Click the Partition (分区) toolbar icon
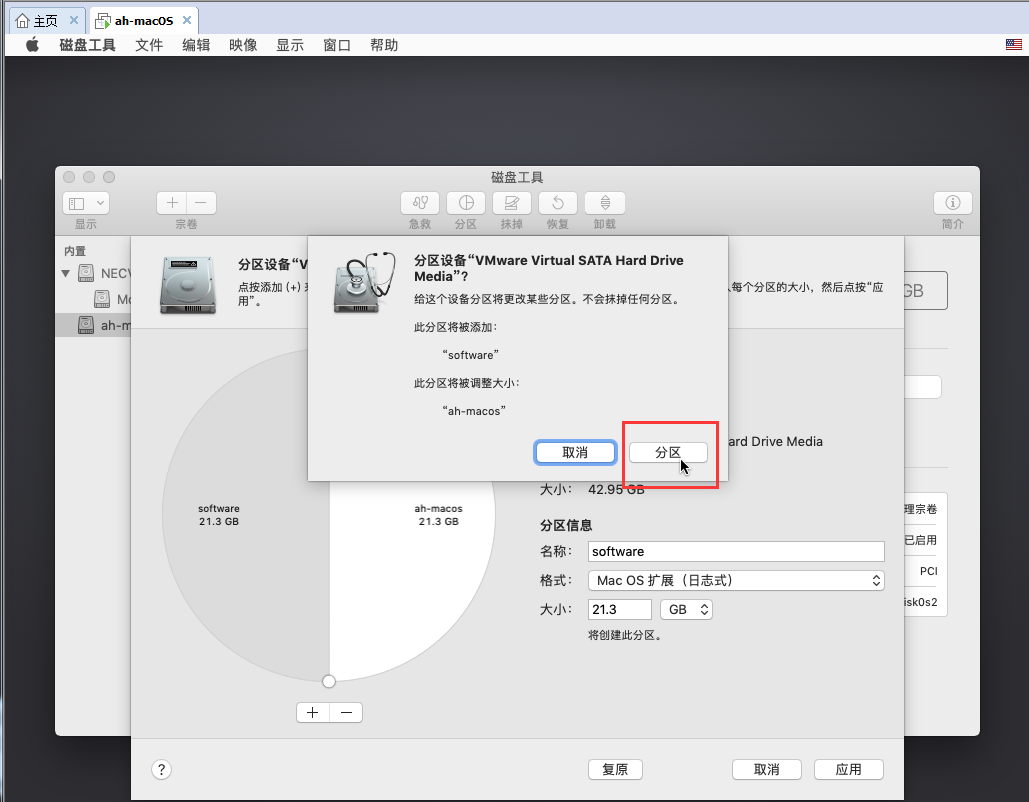1029x802 pixels. pos(466,203)
